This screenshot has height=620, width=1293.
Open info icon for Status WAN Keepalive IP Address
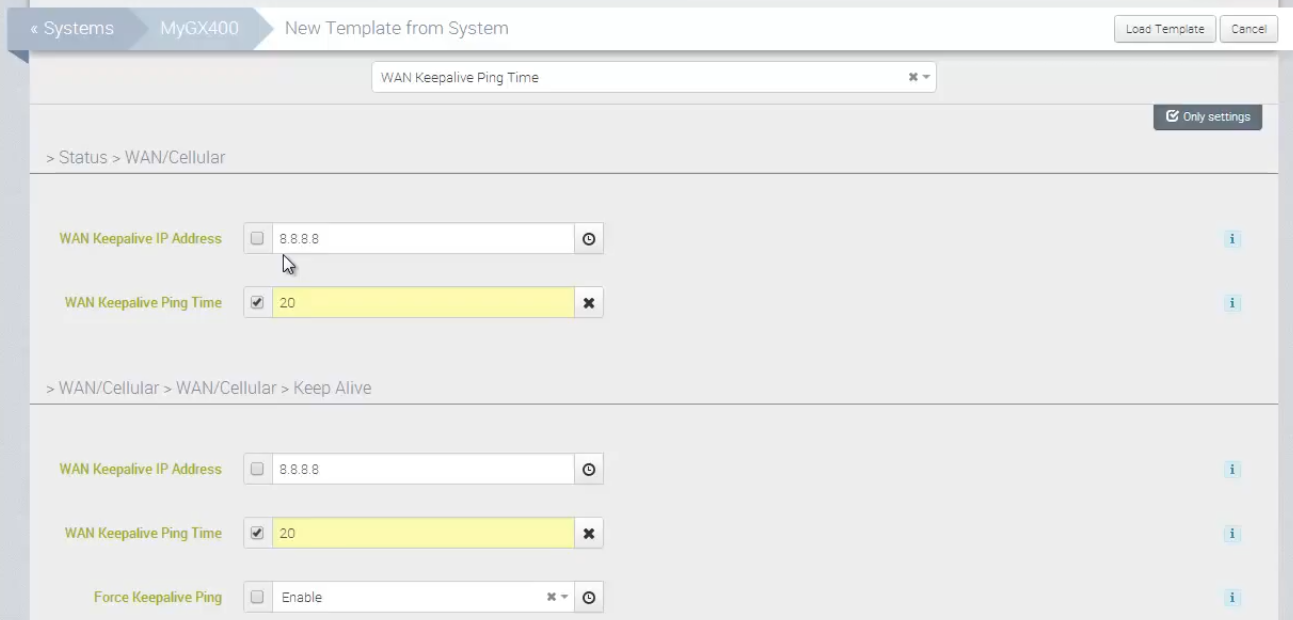(x=1232, y=239)
